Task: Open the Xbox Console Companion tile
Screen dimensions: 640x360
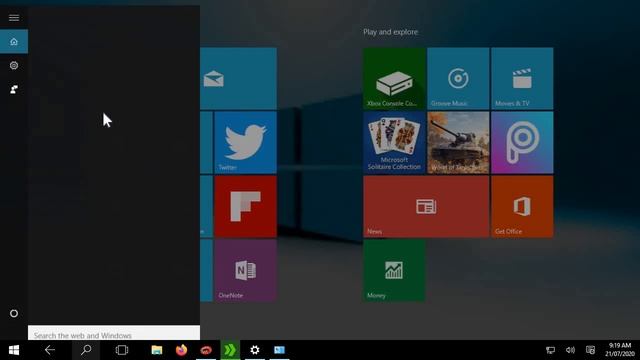Action: pos(394,78)
